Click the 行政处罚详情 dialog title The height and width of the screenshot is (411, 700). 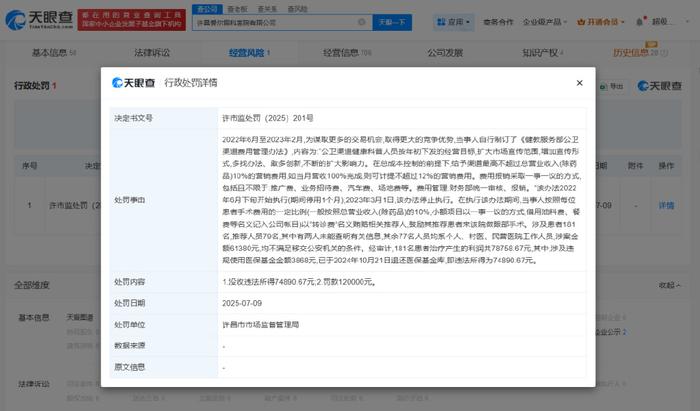[191, 83]
